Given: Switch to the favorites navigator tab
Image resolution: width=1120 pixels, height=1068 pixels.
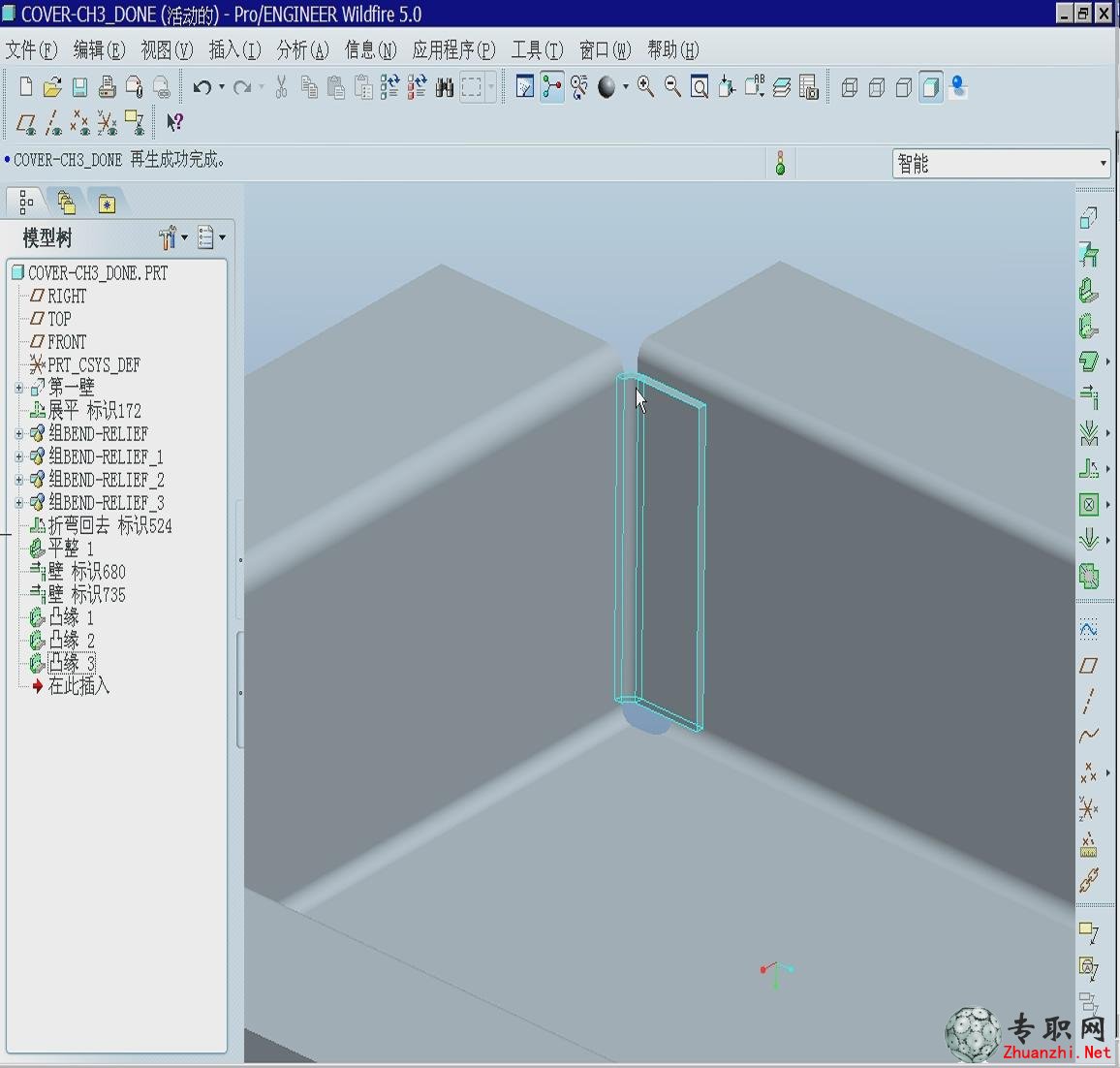Looking at the screenshot, I should 107,204.
